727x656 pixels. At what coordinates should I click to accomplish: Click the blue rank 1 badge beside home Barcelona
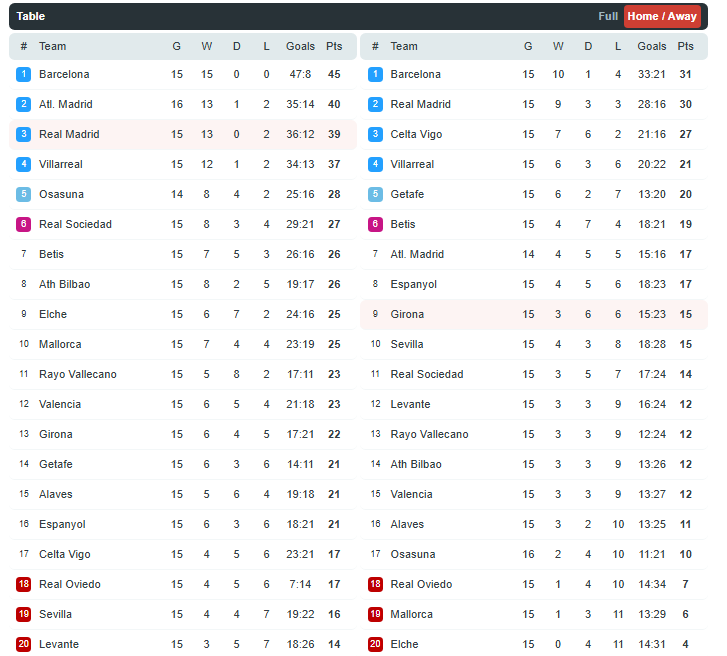click(x=24, y=74)
